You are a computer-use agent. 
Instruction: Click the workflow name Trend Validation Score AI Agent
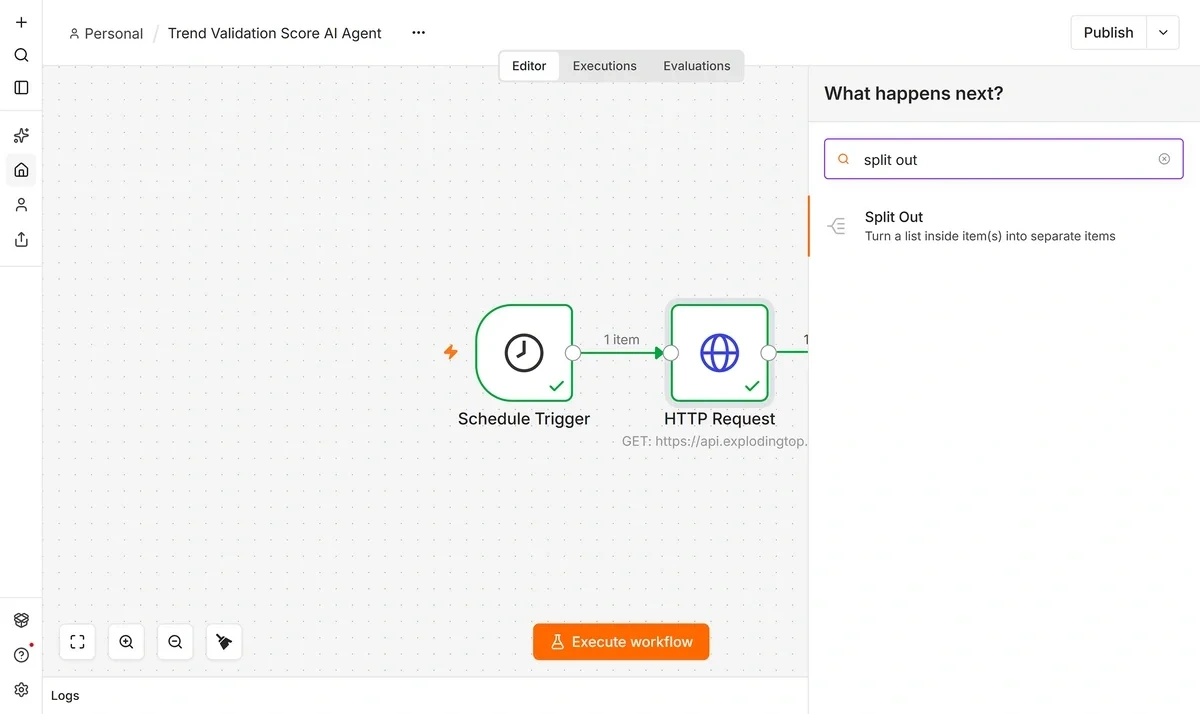(x=275, y=33)
